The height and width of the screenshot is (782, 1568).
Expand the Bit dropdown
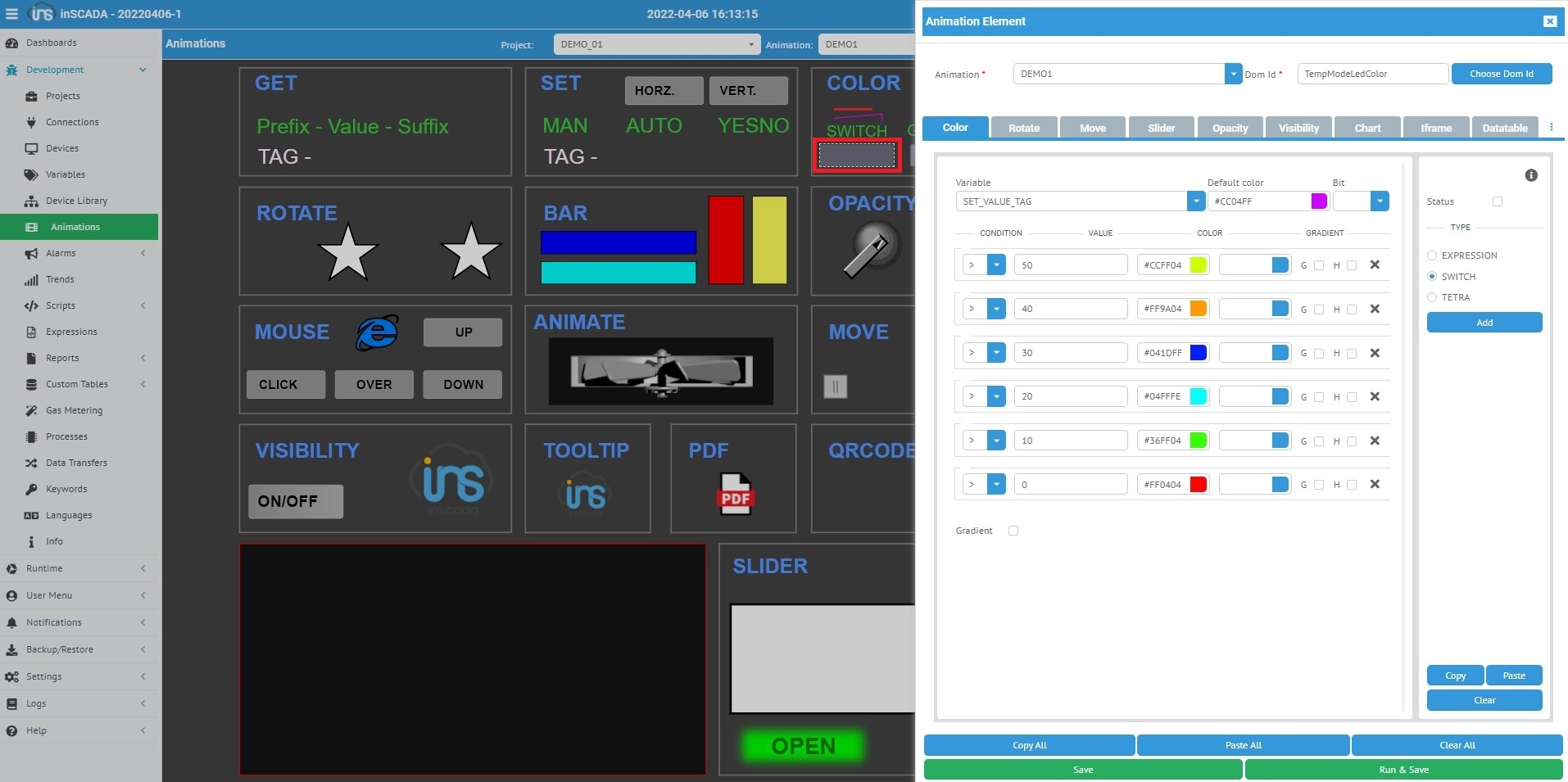(x=1380, y=201)
